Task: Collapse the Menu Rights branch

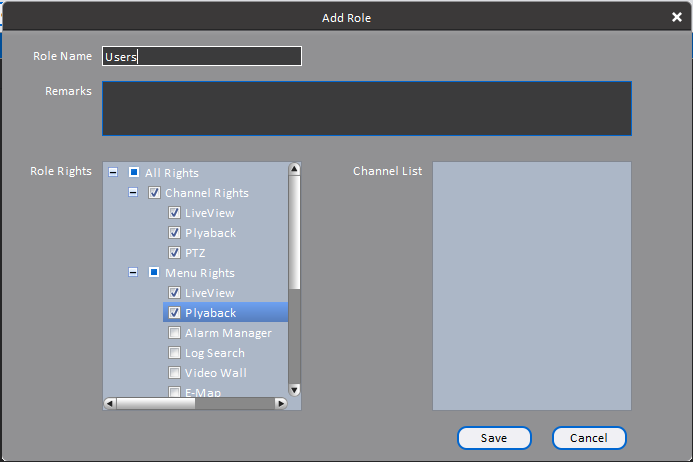Action: point(133,272)
